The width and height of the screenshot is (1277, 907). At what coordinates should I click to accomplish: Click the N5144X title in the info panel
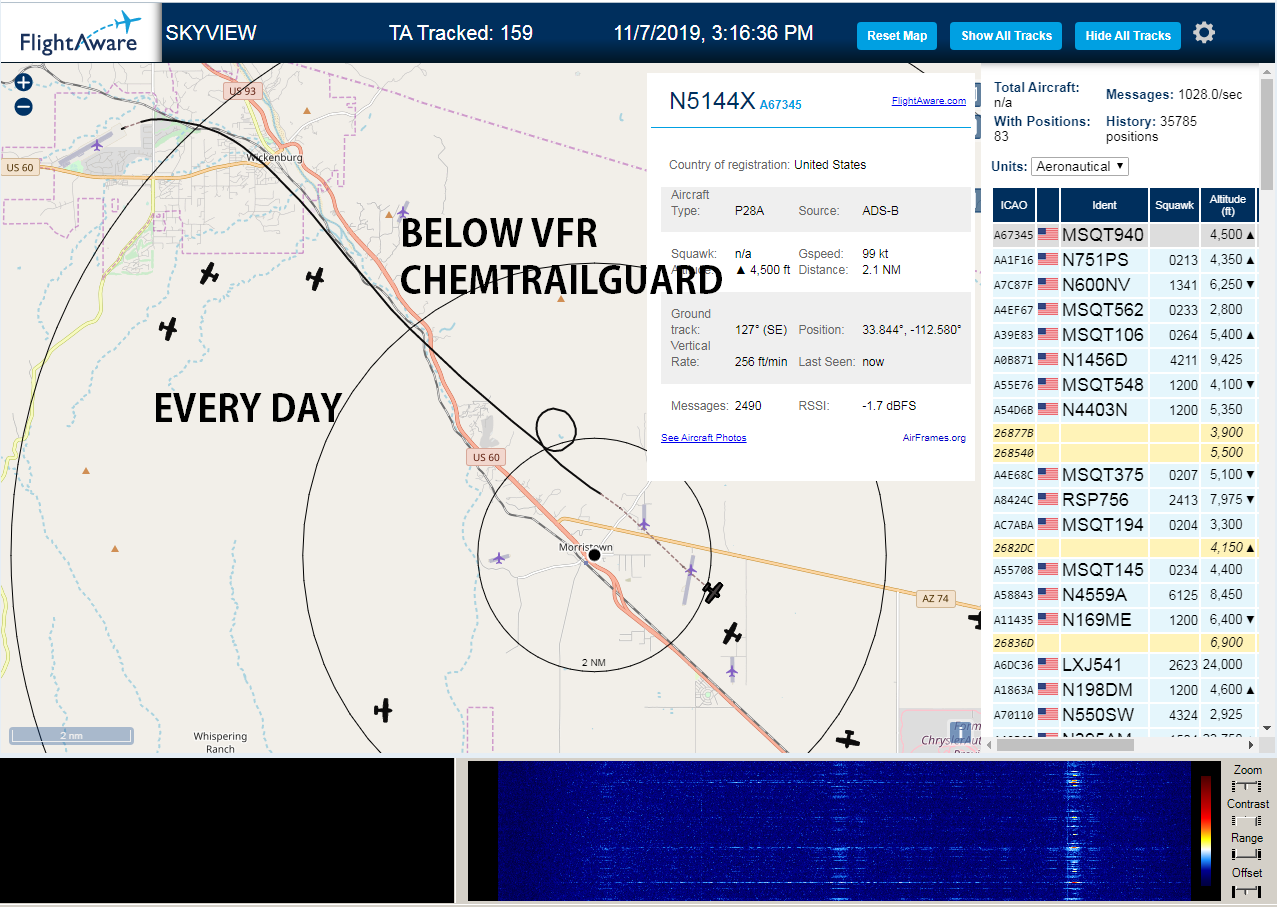[712, 101]
